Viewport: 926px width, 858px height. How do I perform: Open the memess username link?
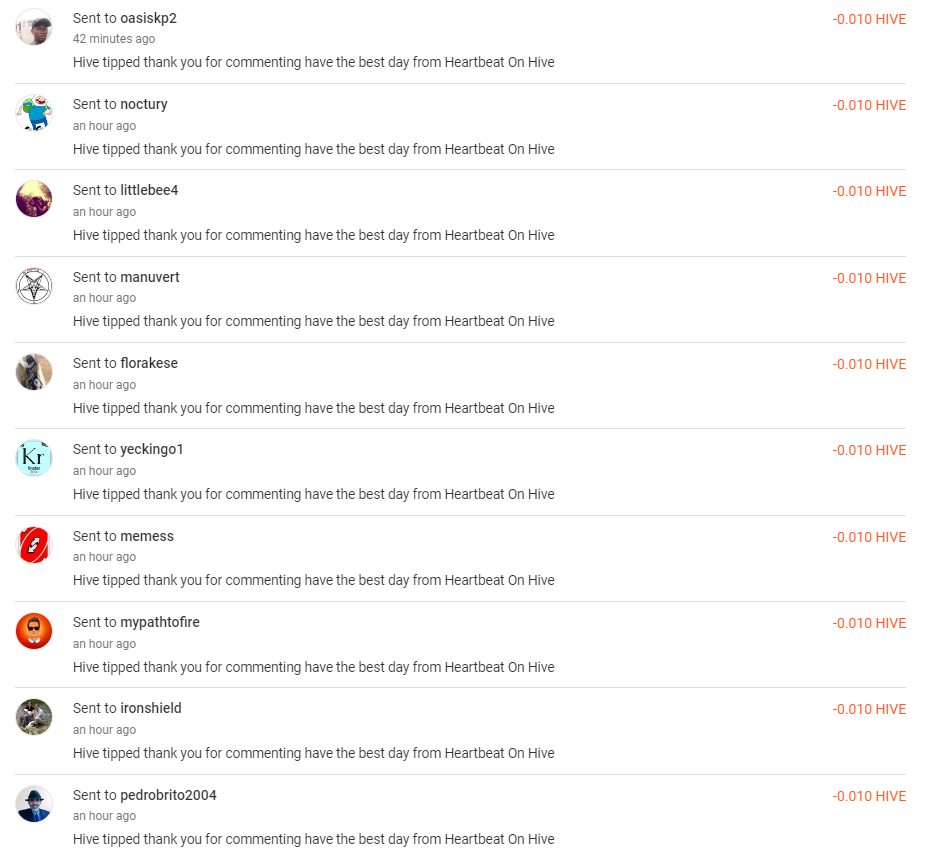147,536
